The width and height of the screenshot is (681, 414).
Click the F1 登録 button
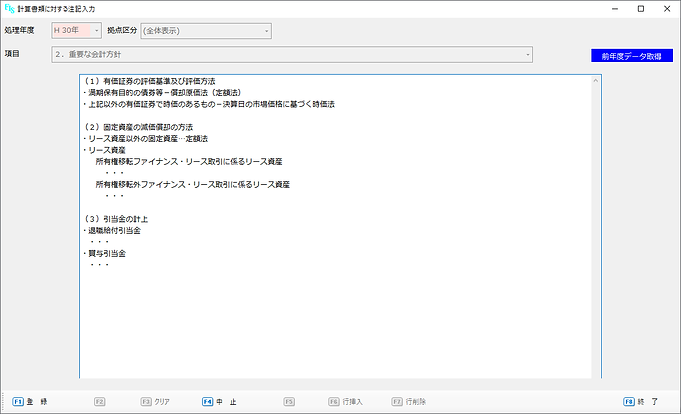coord(30,402)
